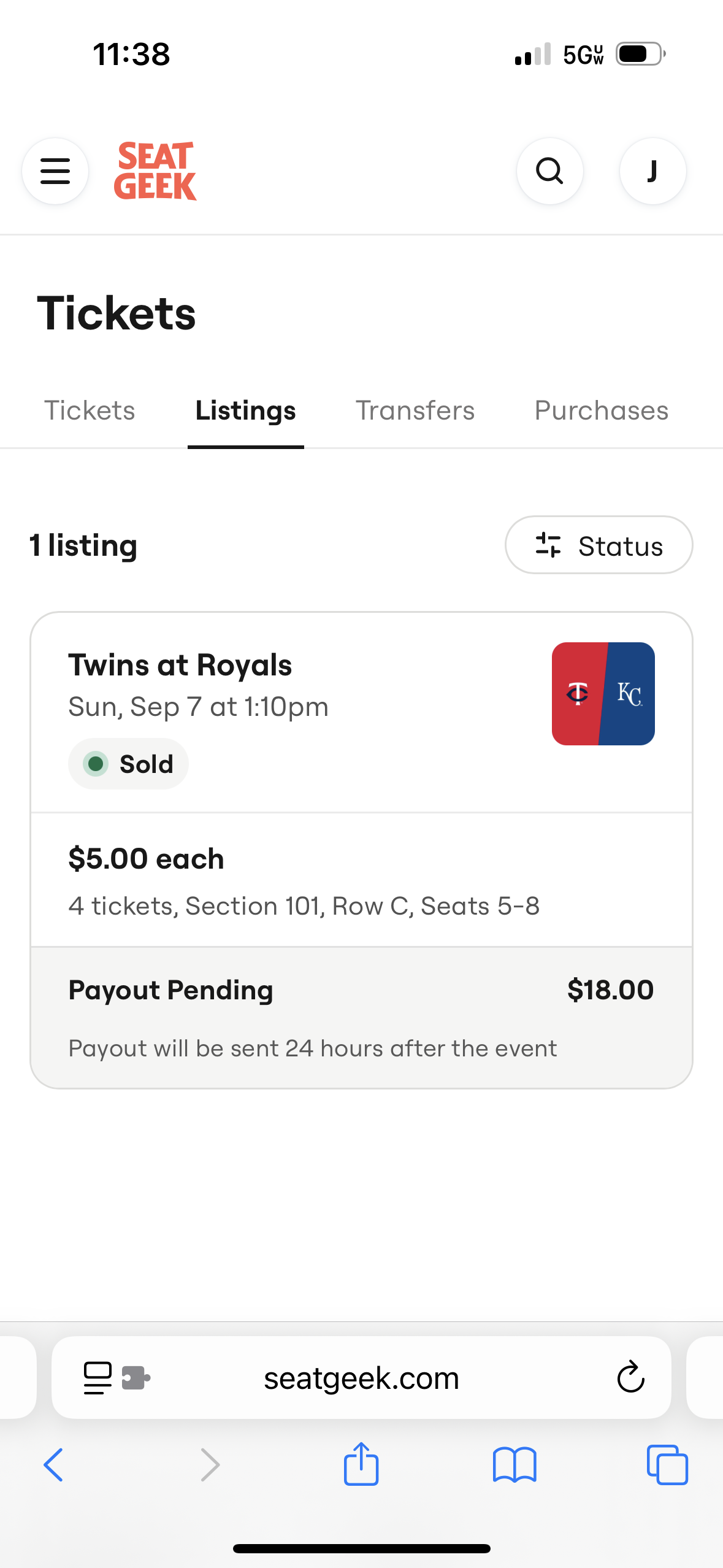
Task: Open the search magnifier icon
Action: (x=549, y=171)
